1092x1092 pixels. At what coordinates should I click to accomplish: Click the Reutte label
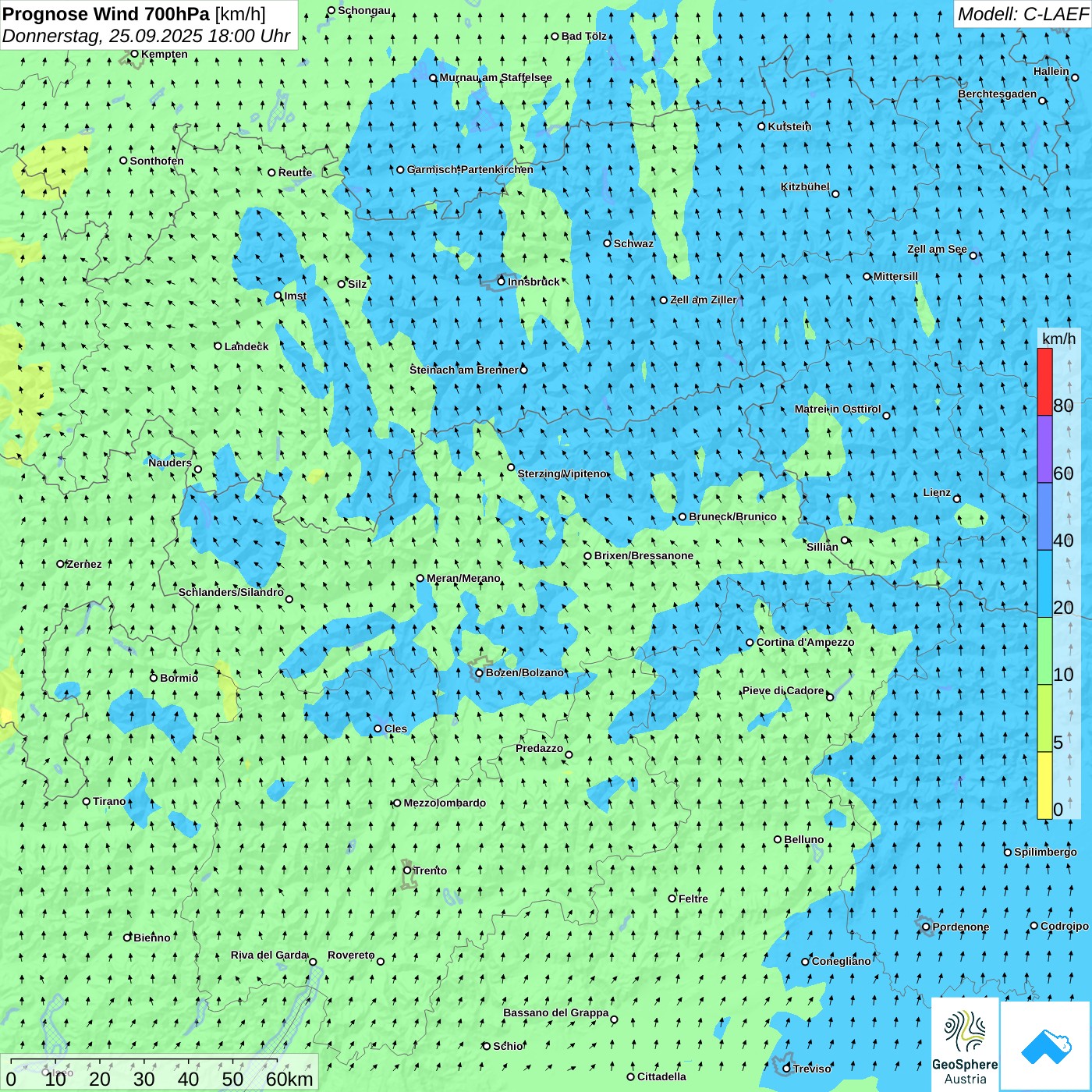[x=295, y=172]
